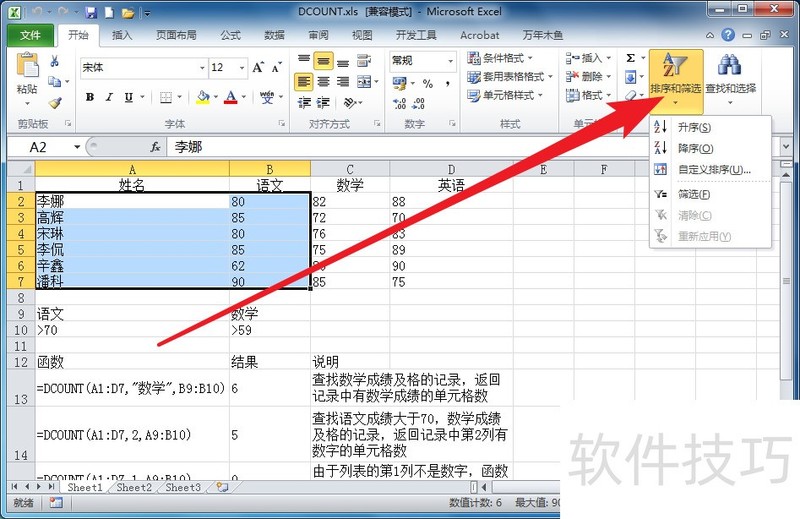Toggle align text left
Screen dimensions: 800x519
304,82
